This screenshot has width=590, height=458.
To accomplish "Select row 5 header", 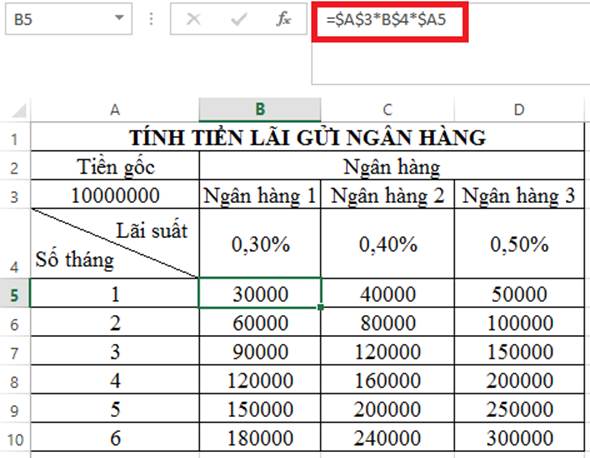I will (15, 294).
